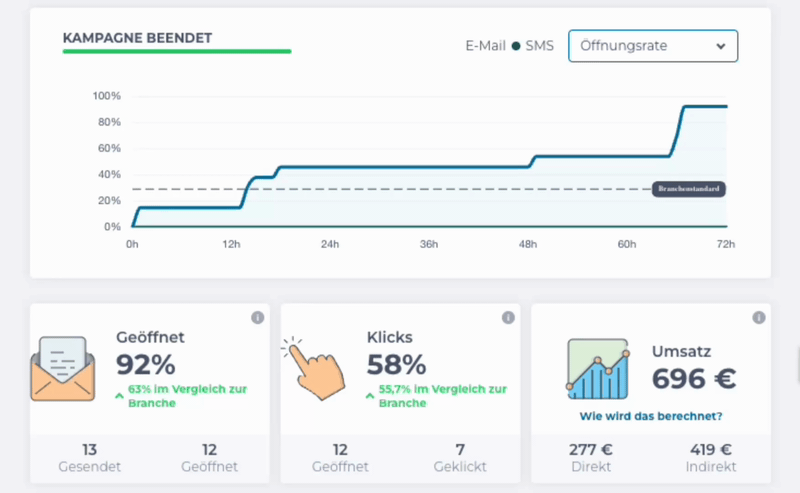This screenshot has width=800, height=493.
Task: Select the Kampagne Beendet heading tab
Action: (137, 39)
